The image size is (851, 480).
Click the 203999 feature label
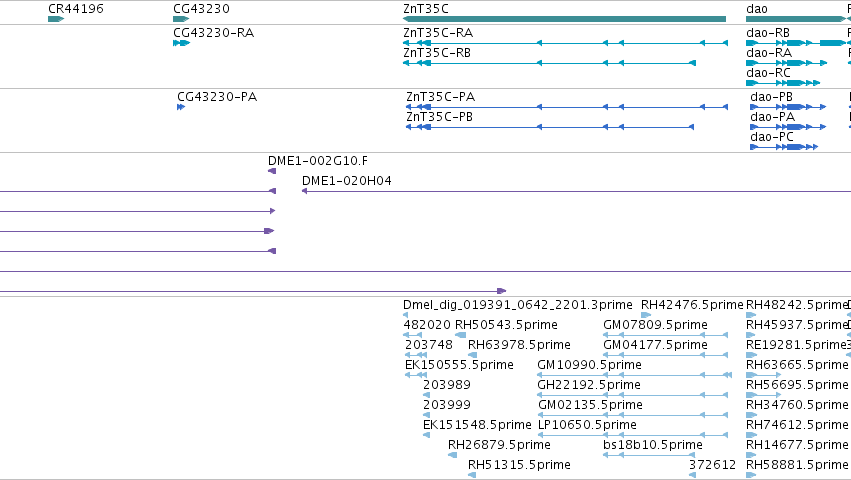pos(447,405)
